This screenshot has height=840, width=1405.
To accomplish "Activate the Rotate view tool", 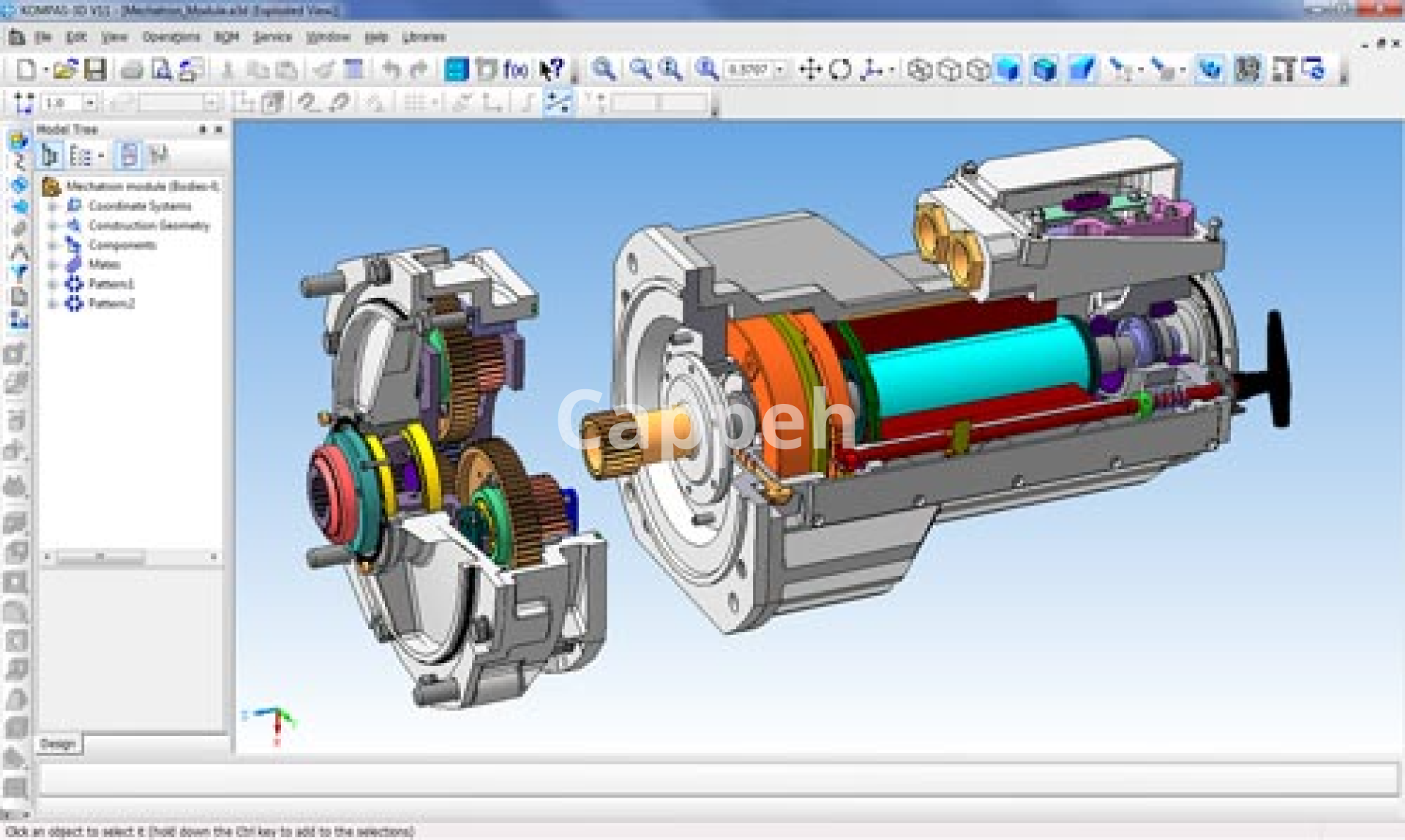I will click(840, 70).
